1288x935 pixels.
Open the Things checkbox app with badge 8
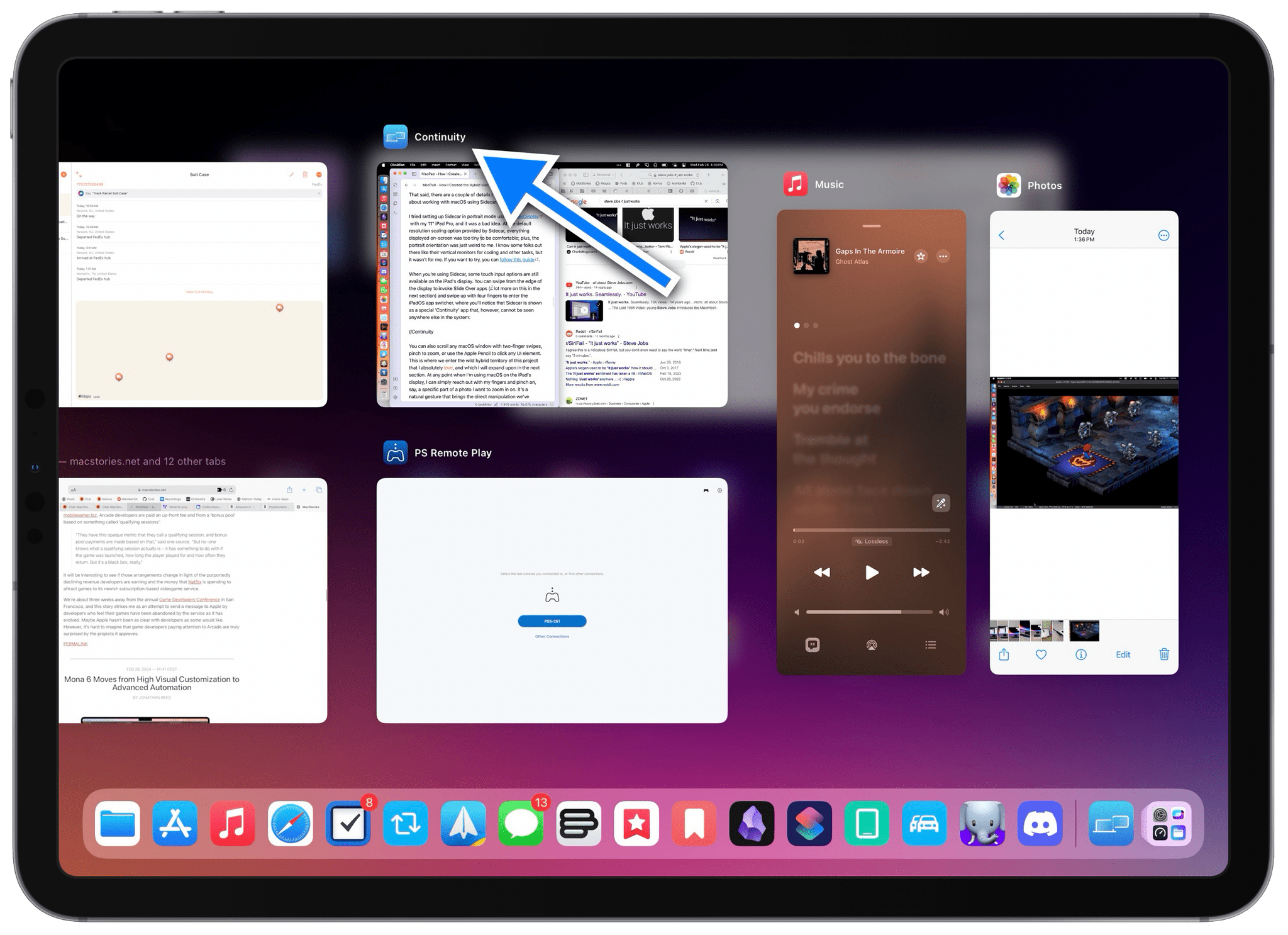pos(348,823)
